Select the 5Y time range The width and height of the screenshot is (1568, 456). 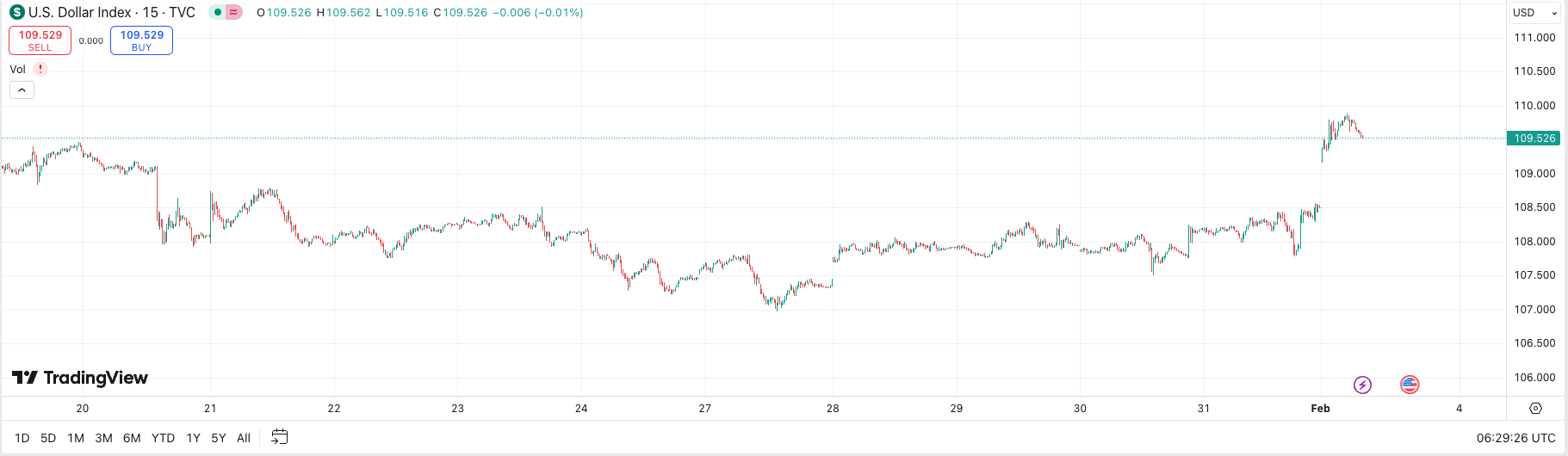[x=219, y=438]
